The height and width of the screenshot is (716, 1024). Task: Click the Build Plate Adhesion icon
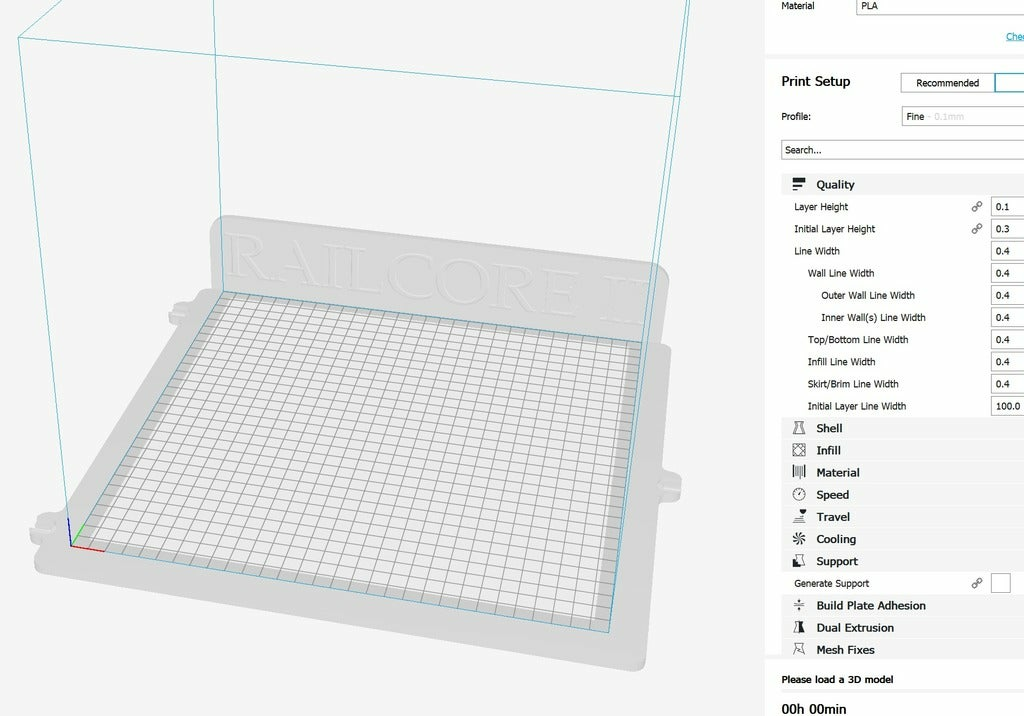(799, 606)
